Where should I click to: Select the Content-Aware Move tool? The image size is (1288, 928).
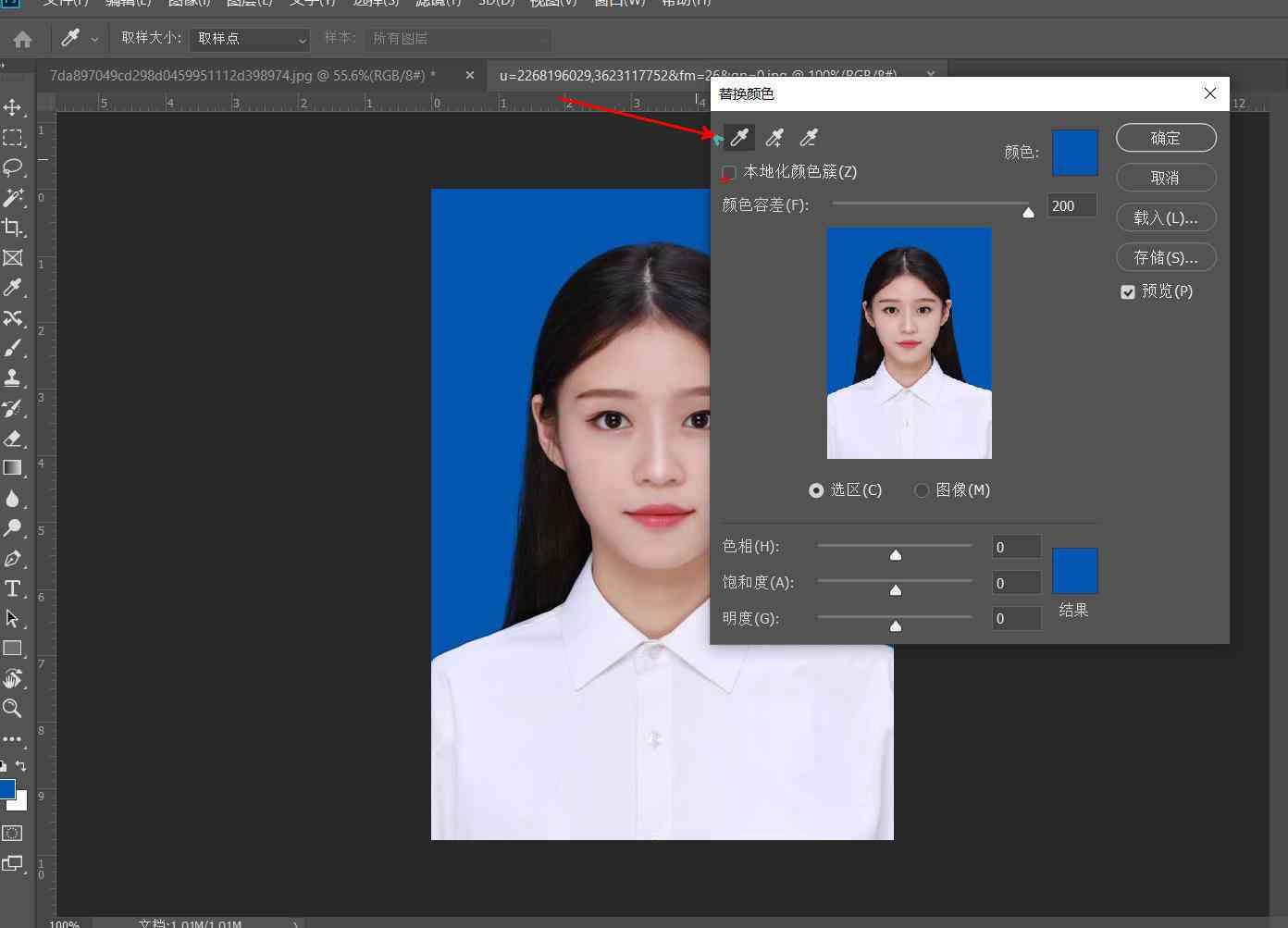tap(13, 318)
